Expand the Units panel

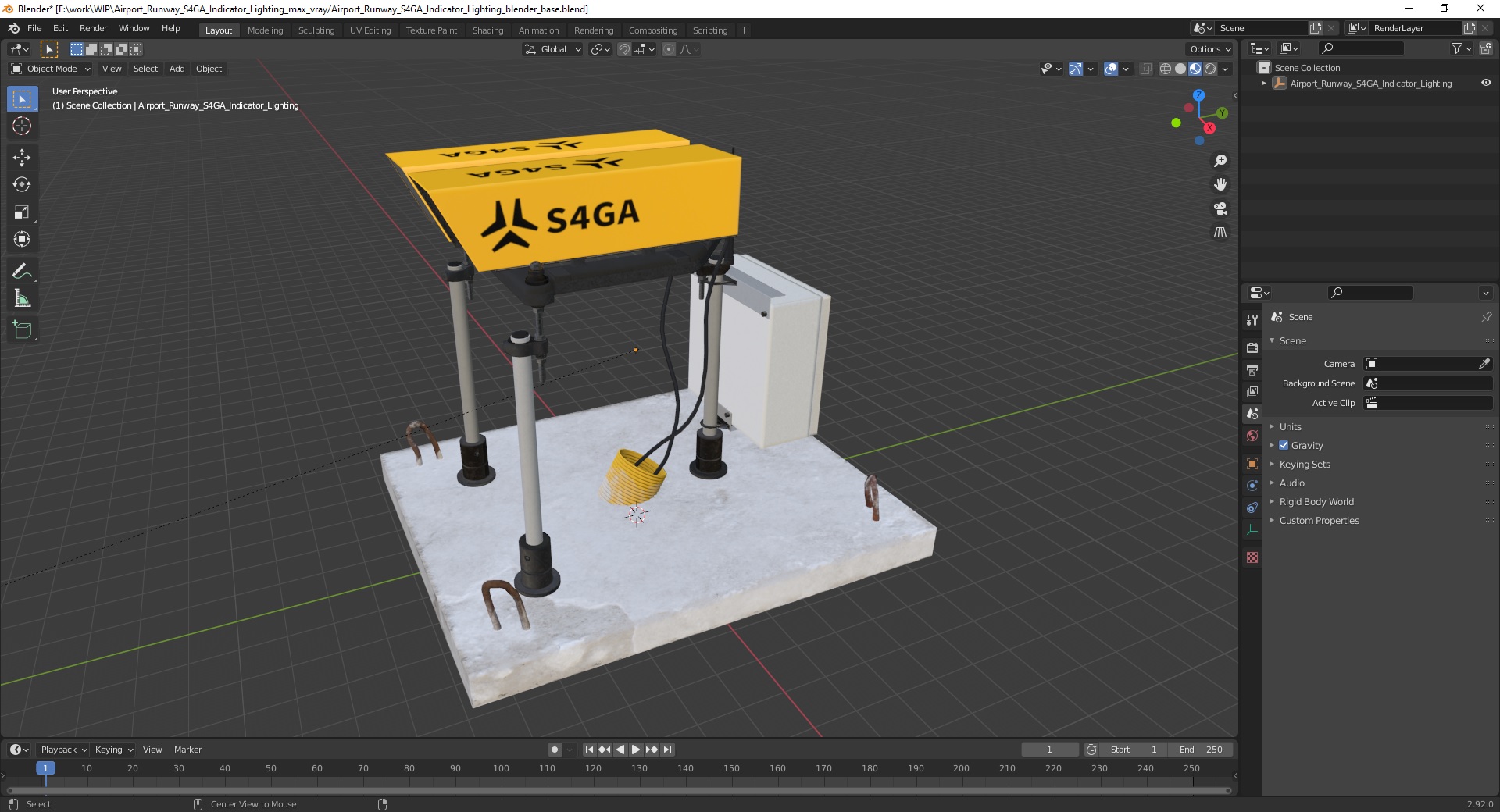(x=1290, y=426)
